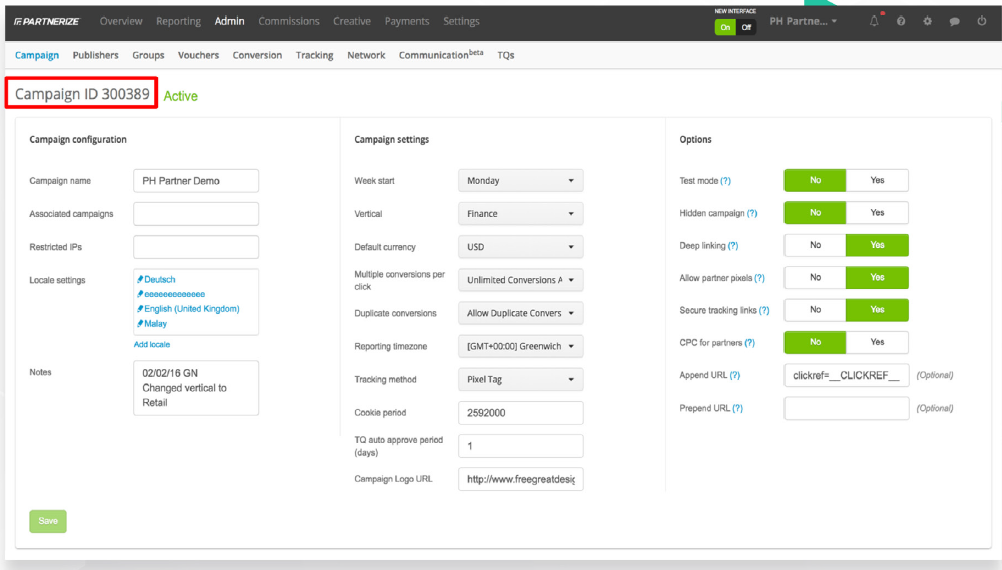Edit the English (United Kingdom) pencil icon

(x=140, y=309)
